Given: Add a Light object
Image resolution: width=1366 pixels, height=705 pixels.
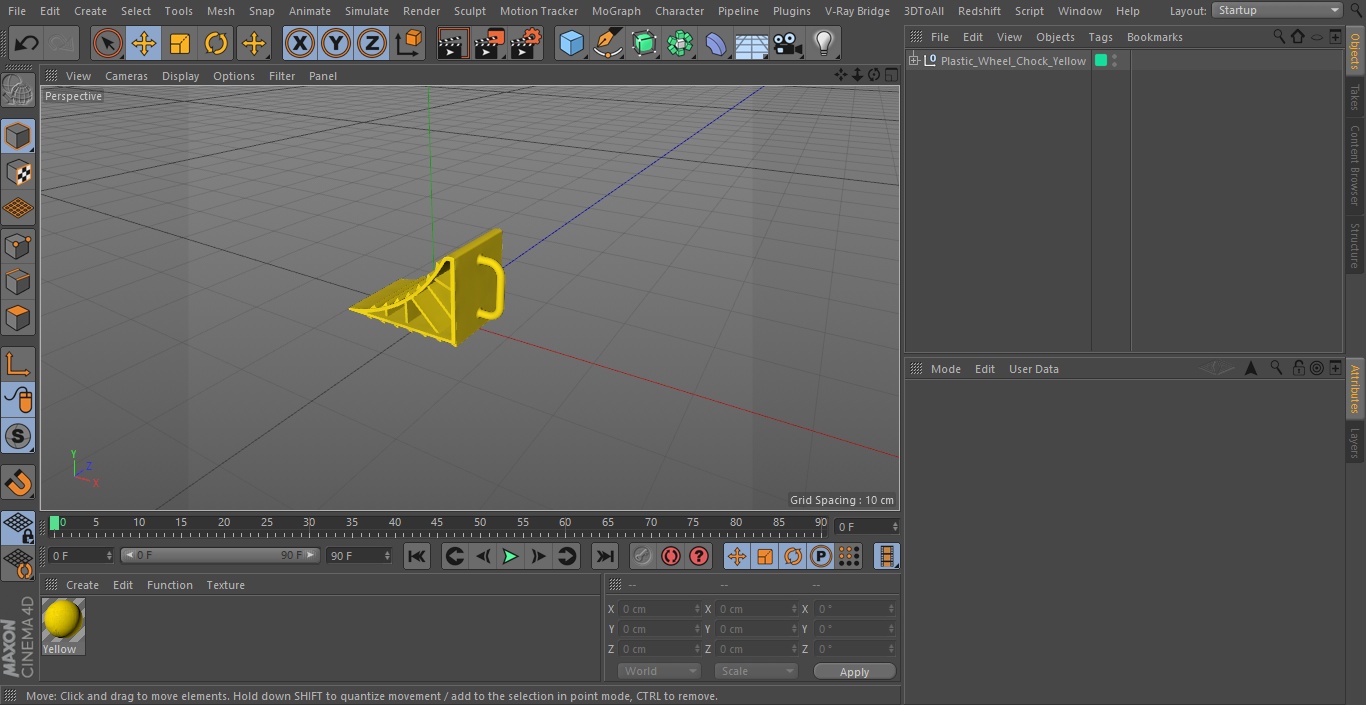Looking at the screenshot, I should [823, 43].
